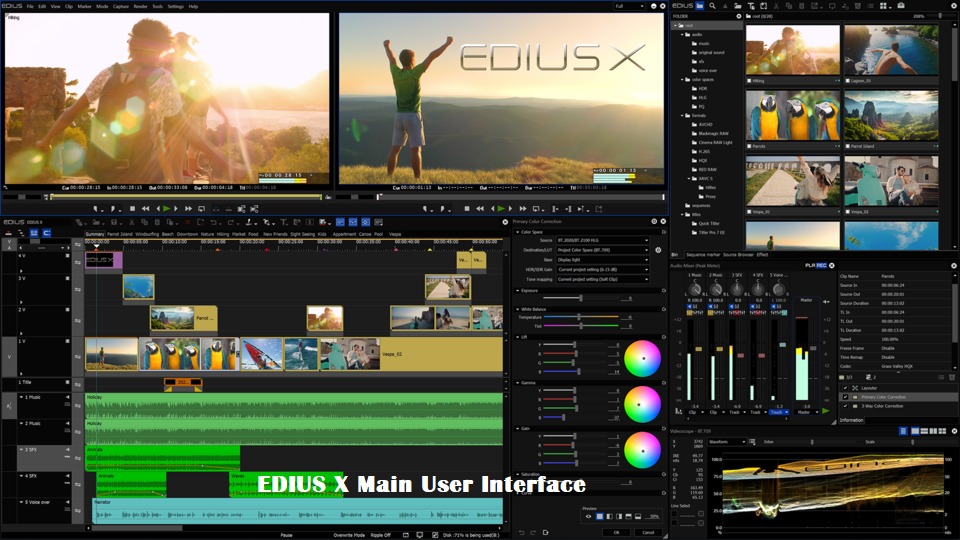Collapse the White Balance section

pos(518,309)
